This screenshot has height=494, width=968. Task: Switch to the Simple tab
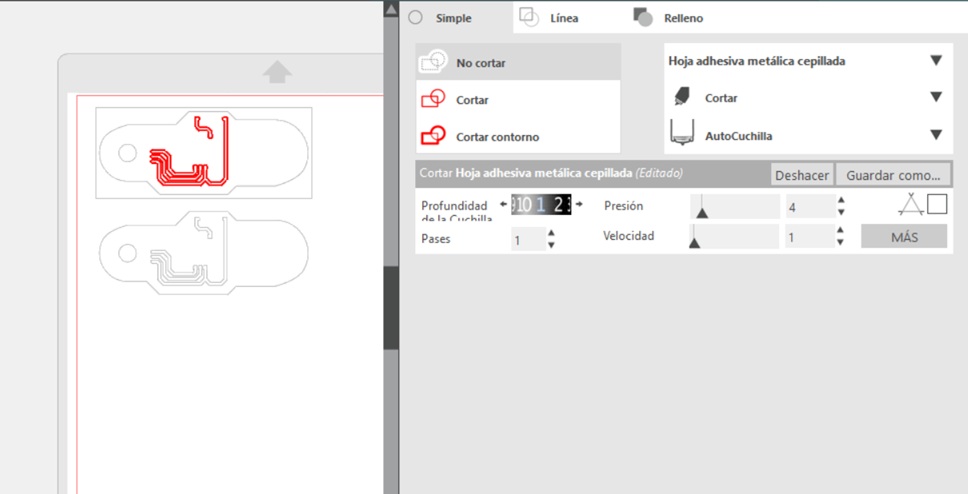tap(456, 18)
